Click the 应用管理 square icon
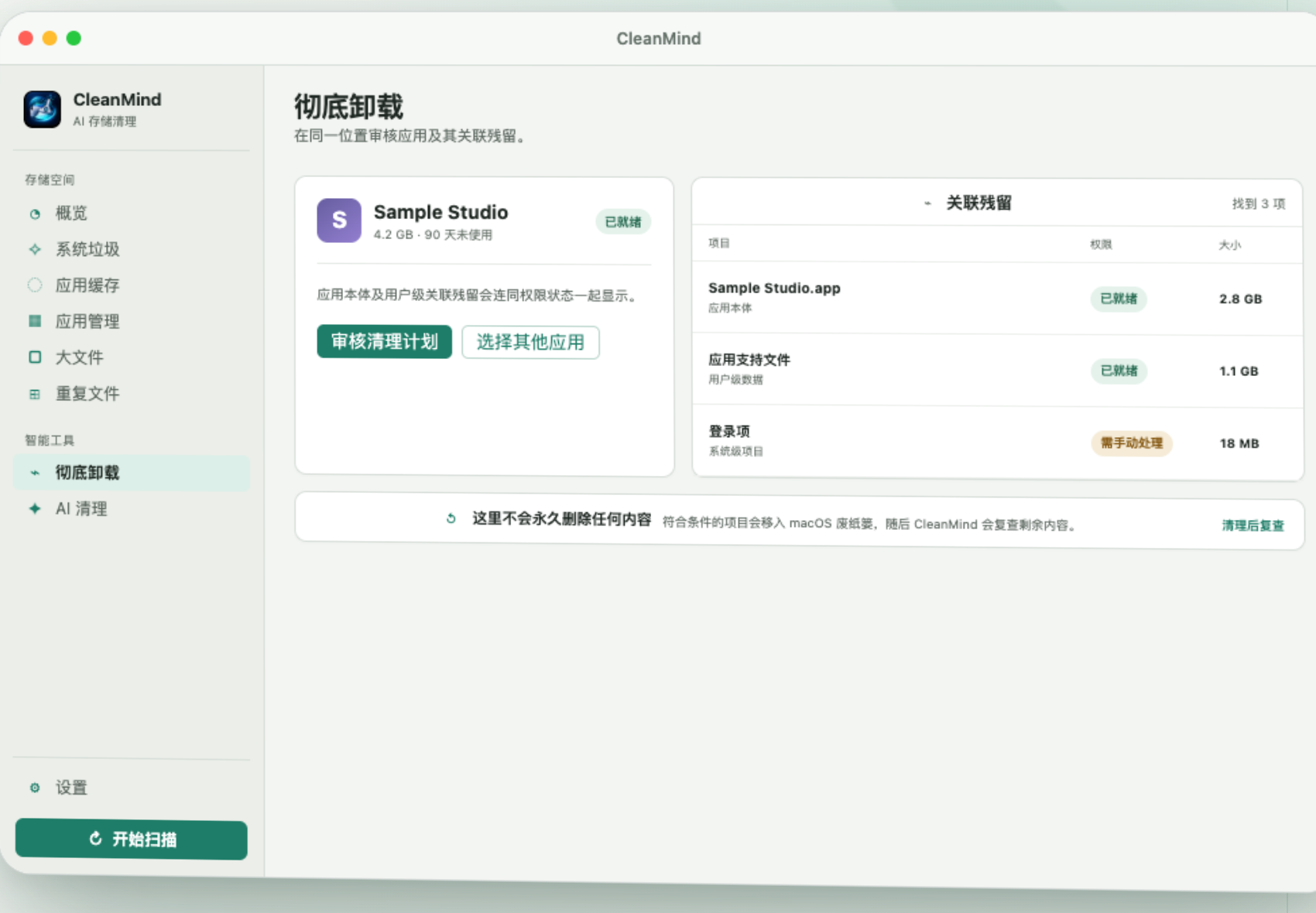 pyautogui.click(x=35, y=321)
